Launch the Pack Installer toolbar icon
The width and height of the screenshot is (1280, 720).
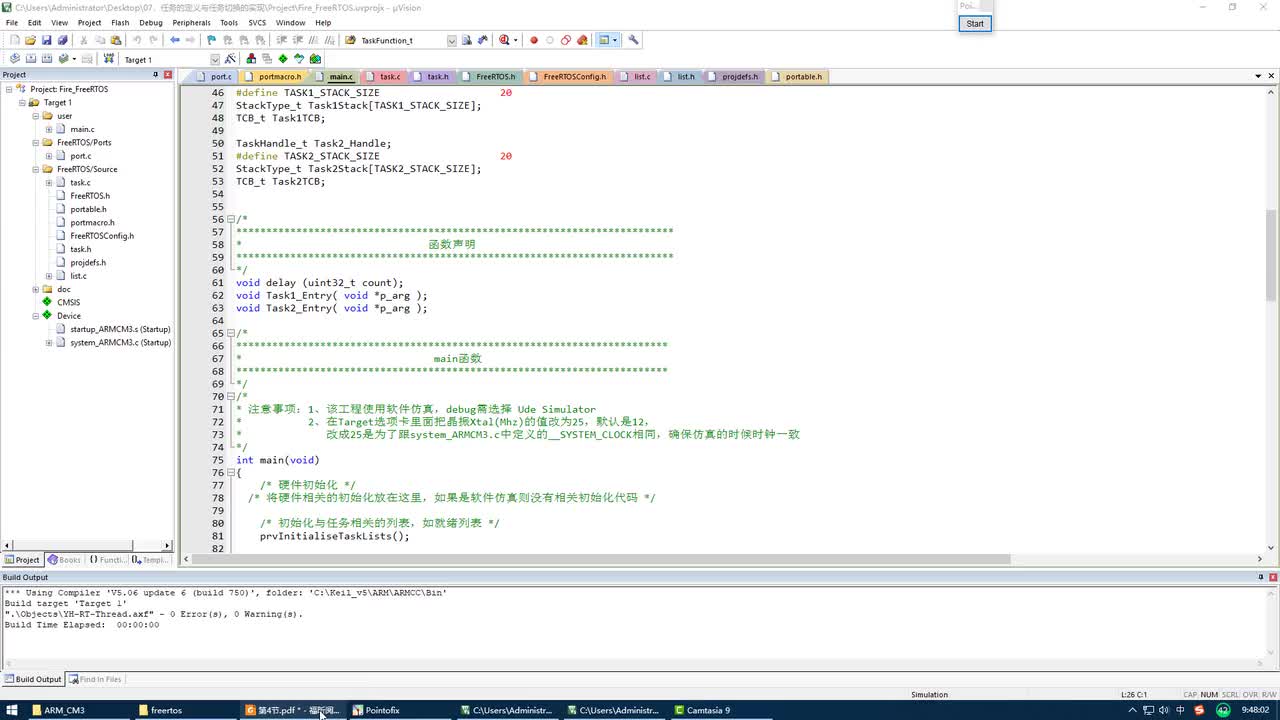pos(315,59)
